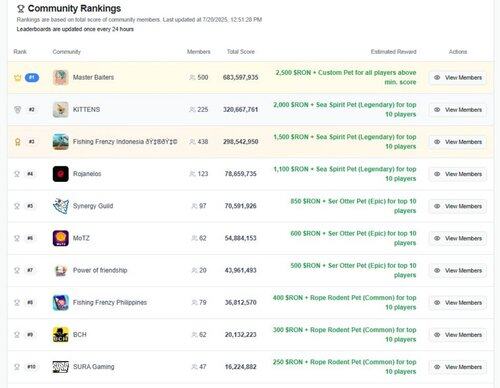Click the leaderboards update notice text

(75, 29)
